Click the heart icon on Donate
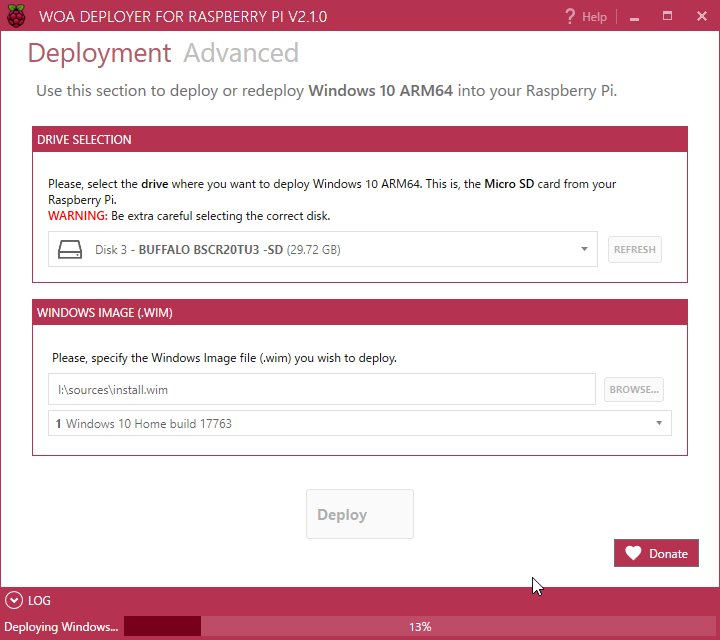The image size is (720, 640). (x=633, y=553)
